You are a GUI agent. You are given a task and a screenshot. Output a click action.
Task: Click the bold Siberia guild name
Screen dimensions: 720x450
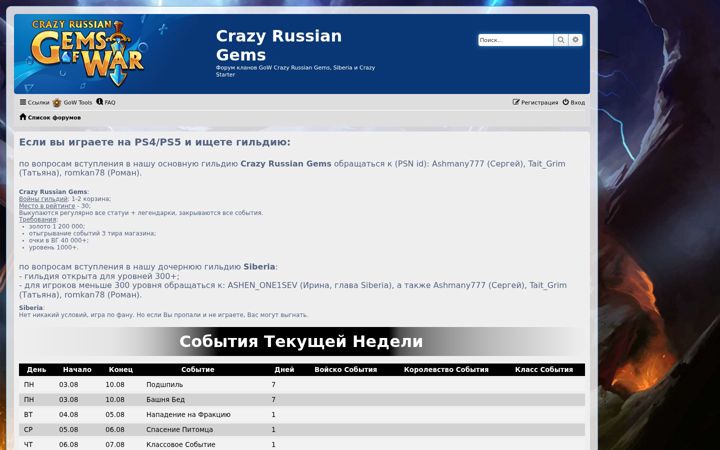(x=259, y=267)
